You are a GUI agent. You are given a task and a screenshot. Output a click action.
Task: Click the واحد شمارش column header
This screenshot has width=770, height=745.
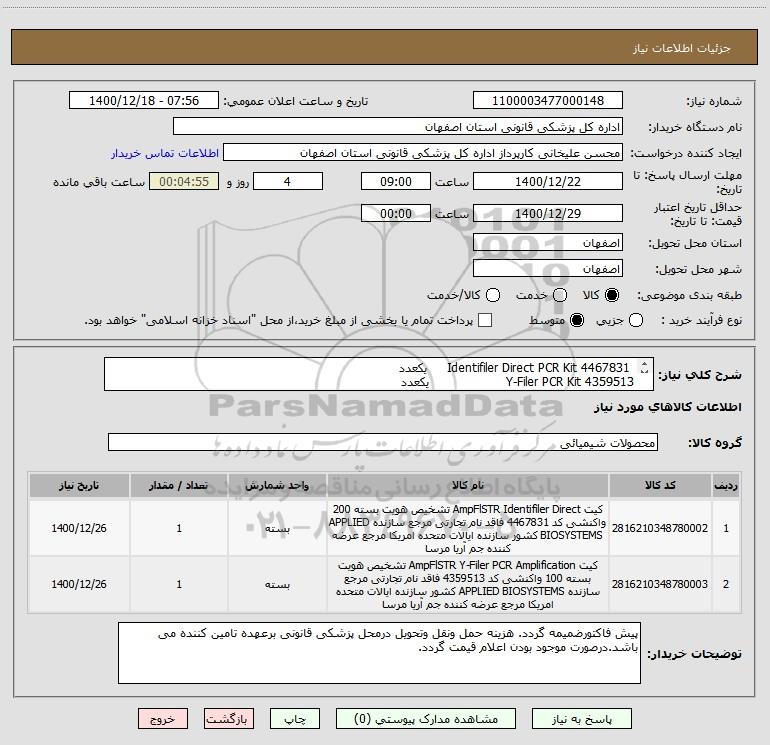pos(277,486)
